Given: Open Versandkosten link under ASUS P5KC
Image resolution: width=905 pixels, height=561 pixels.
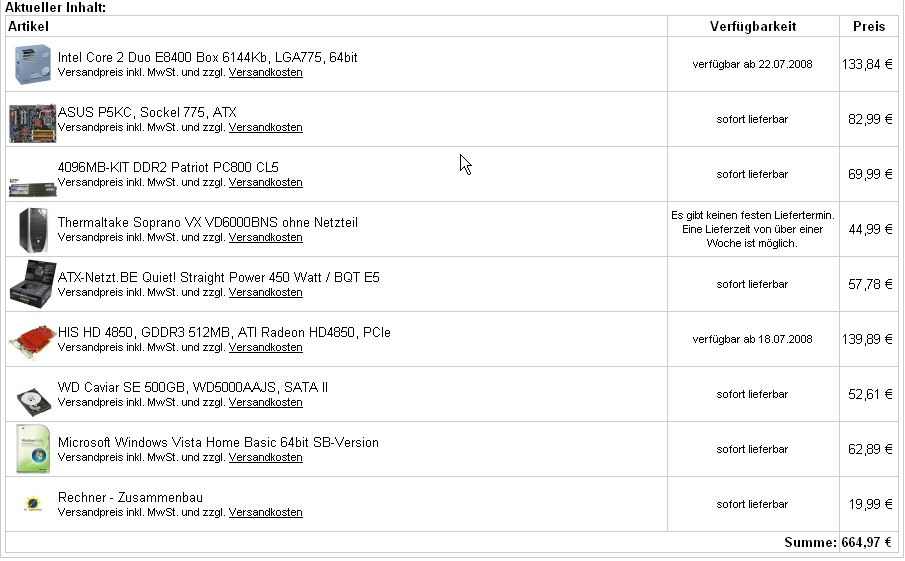Looking at the screenshot, I should coord(265,128).
